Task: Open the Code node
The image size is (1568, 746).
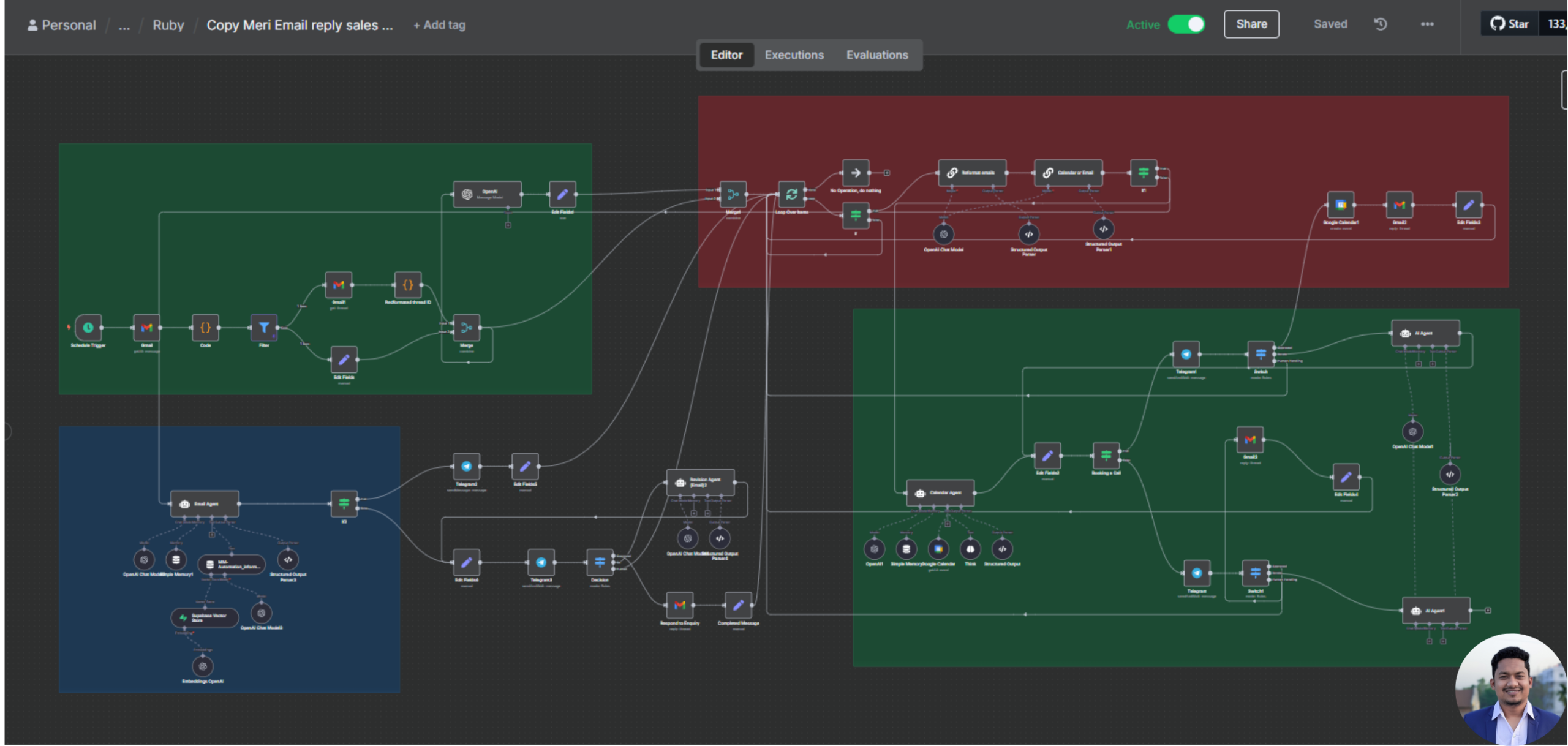Action: [x=205, y=328]
